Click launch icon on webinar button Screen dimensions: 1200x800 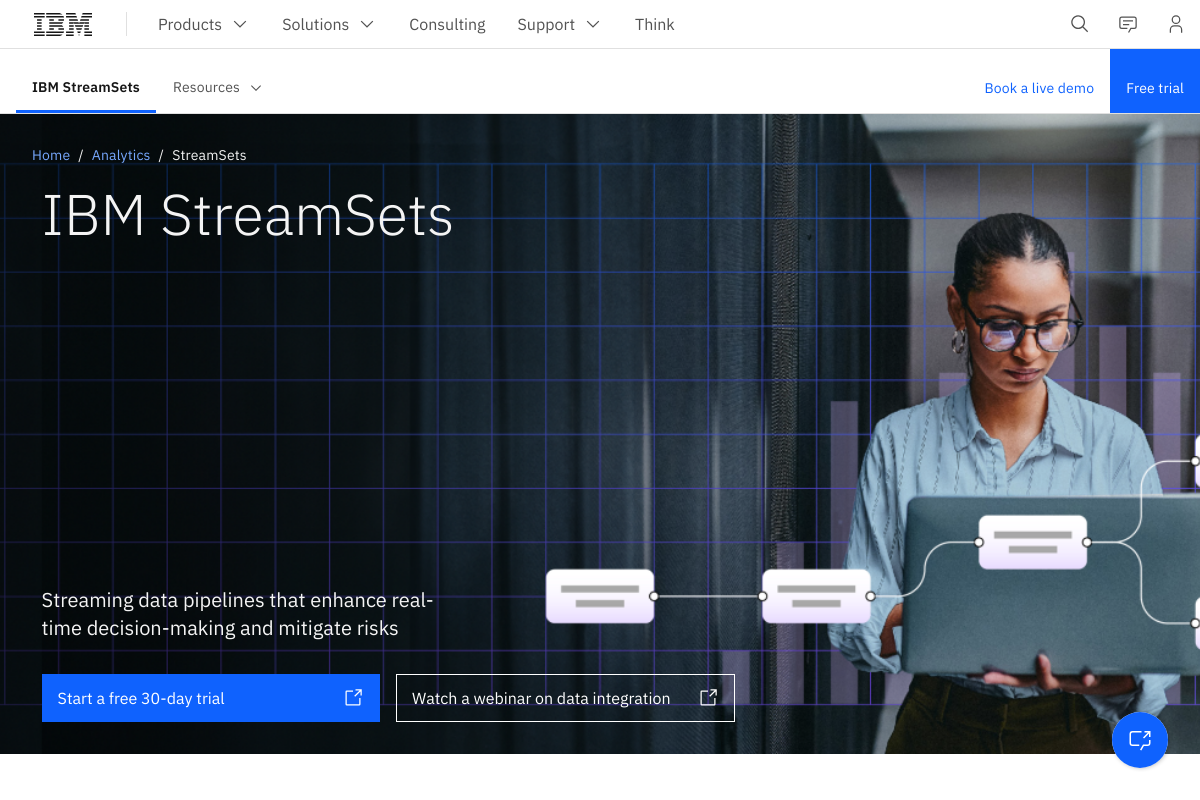708,698
